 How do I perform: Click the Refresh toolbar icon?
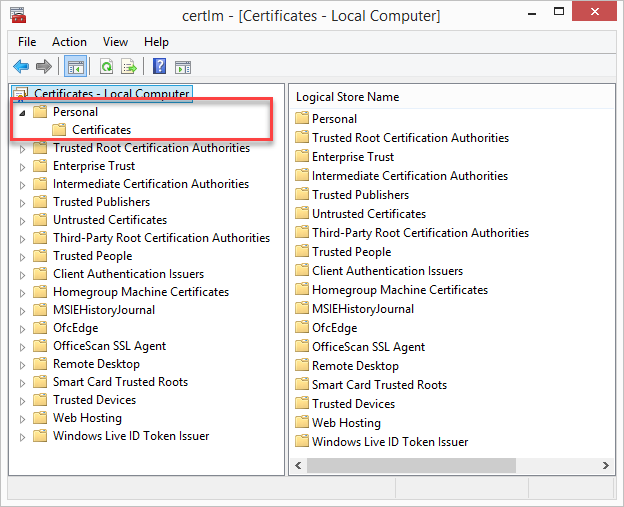[106, 67]
